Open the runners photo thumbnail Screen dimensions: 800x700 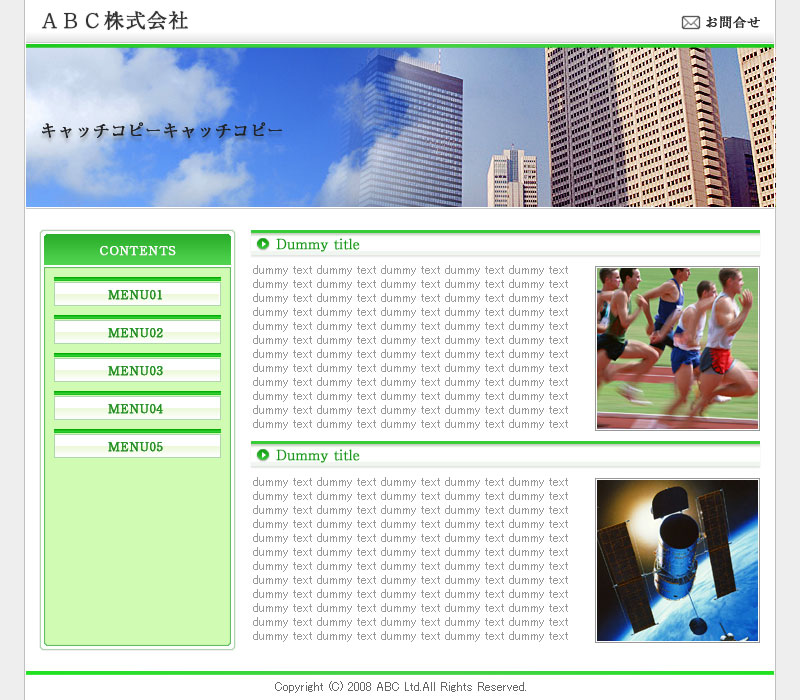[677, 348]
